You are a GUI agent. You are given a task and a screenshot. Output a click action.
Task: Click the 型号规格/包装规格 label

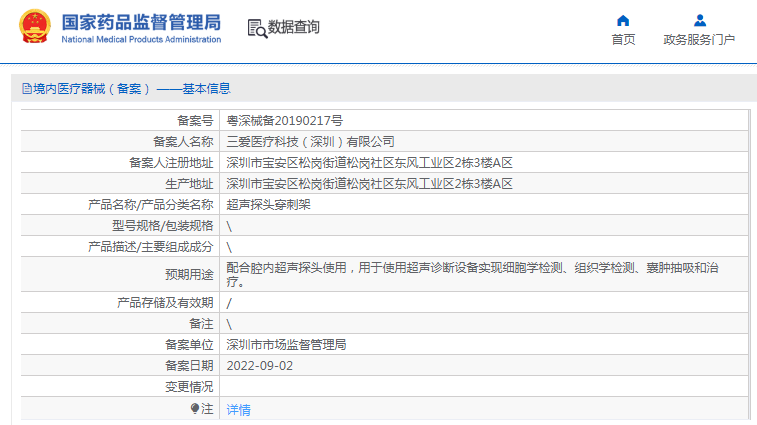[x=163, y=226]
